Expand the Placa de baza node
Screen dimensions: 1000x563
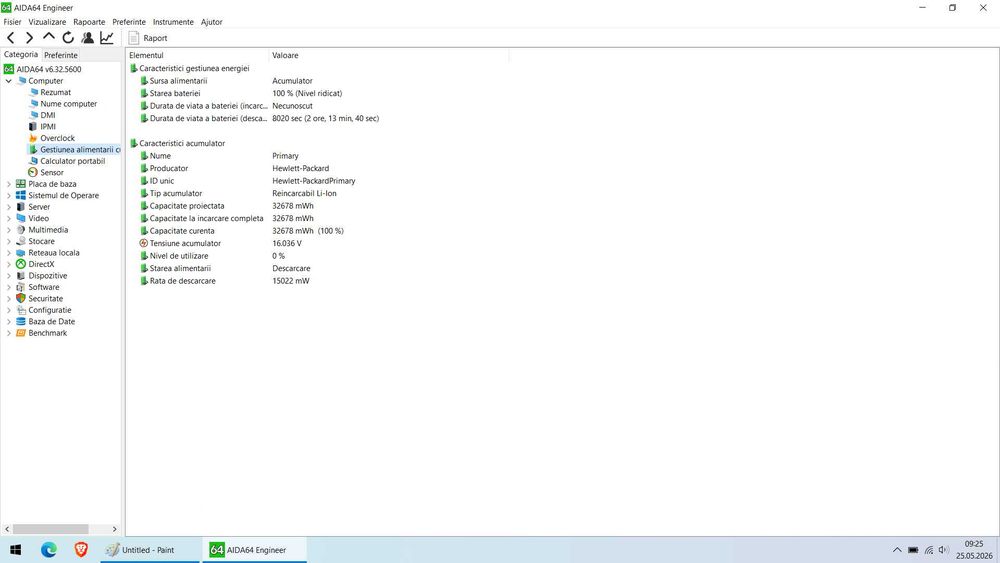(8, 184)
